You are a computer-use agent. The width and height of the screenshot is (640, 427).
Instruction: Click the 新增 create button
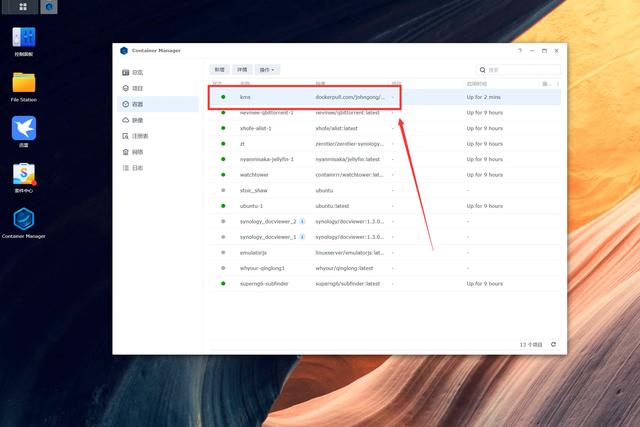pyautogui.click(x=220, y=70)
